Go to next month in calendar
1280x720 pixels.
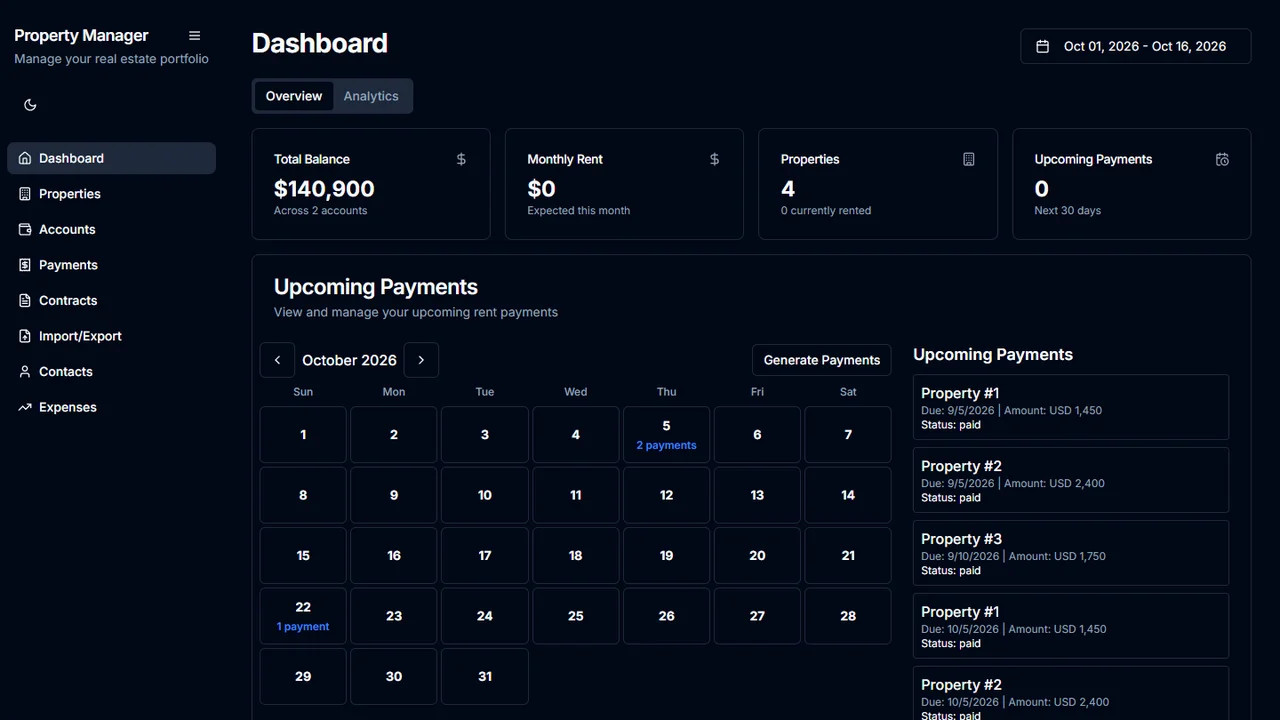coord(421,360)
